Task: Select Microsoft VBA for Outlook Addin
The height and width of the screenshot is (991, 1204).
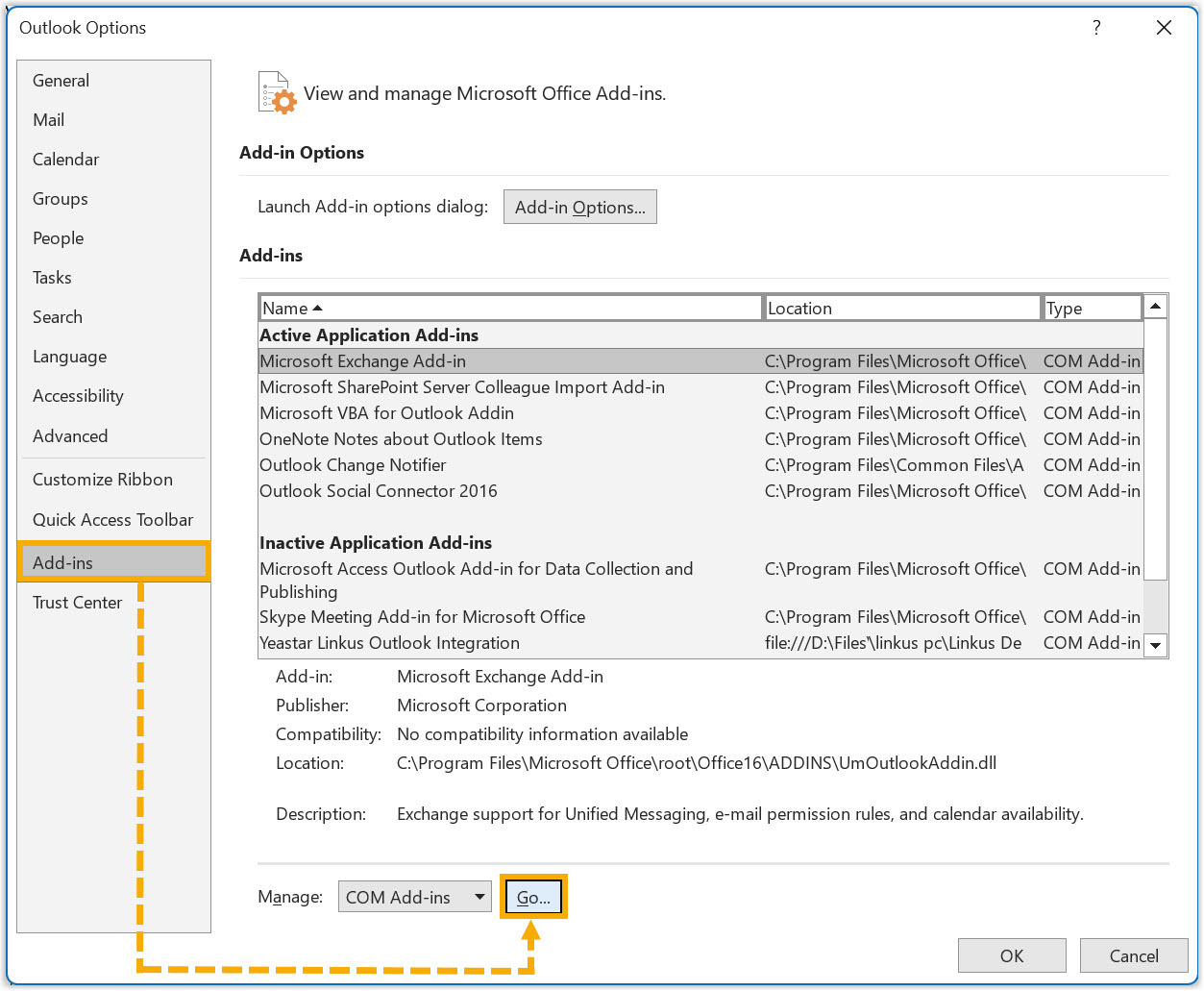Action: tap(700, 413)
